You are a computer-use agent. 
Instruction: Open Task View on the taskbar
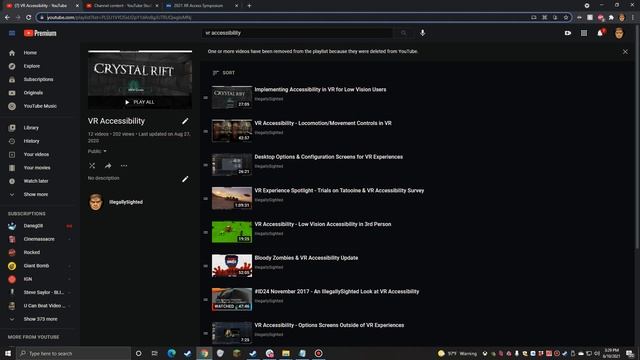tap(154, 353)
